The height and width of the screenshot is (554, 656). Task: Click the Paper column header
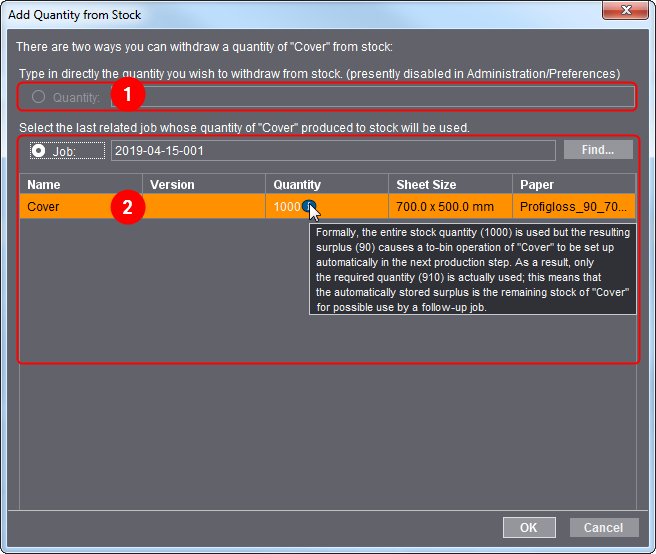pos(574,185)
